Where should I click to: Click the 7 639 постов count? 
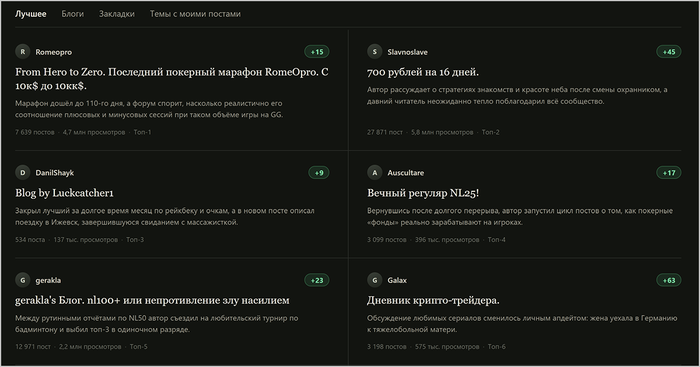click(35, 132)
